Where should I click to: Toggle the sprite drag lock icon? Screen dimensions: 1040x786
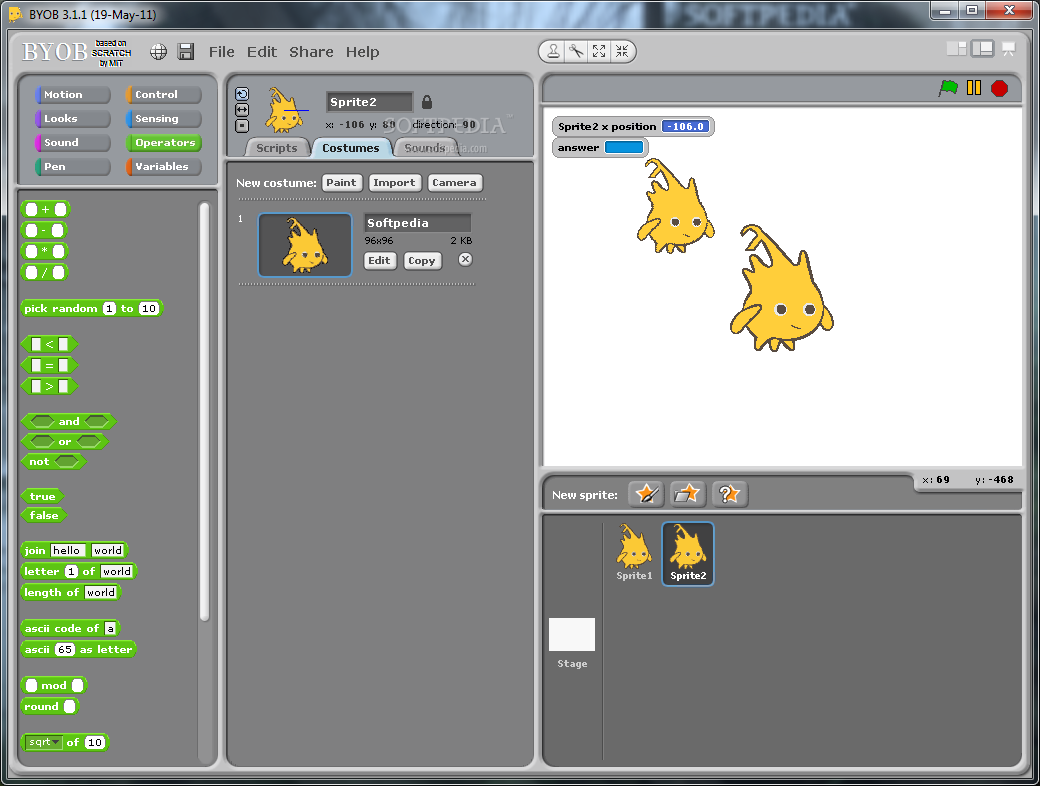point(427,101)
